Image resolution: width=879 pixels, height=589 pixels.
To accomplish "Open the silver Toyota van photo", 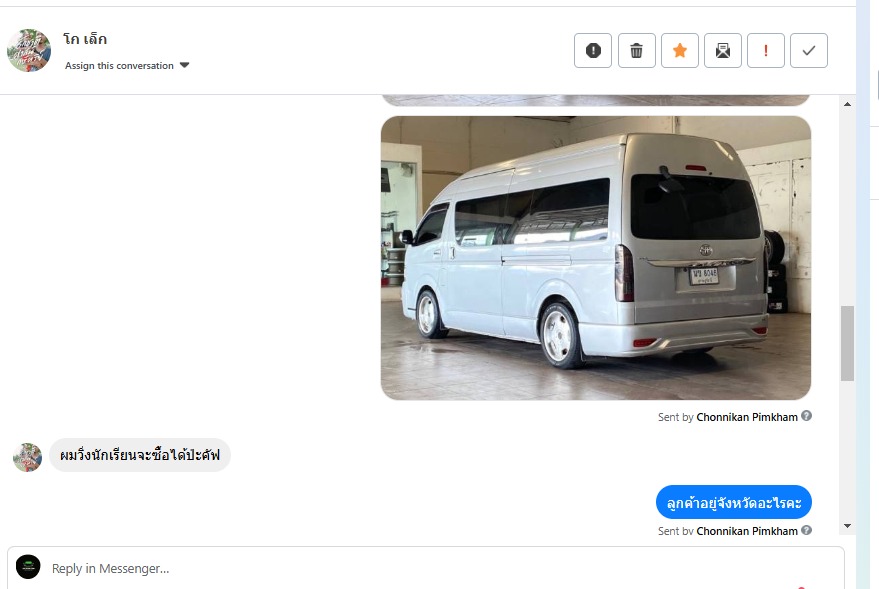I will click(x=595, y=258).
